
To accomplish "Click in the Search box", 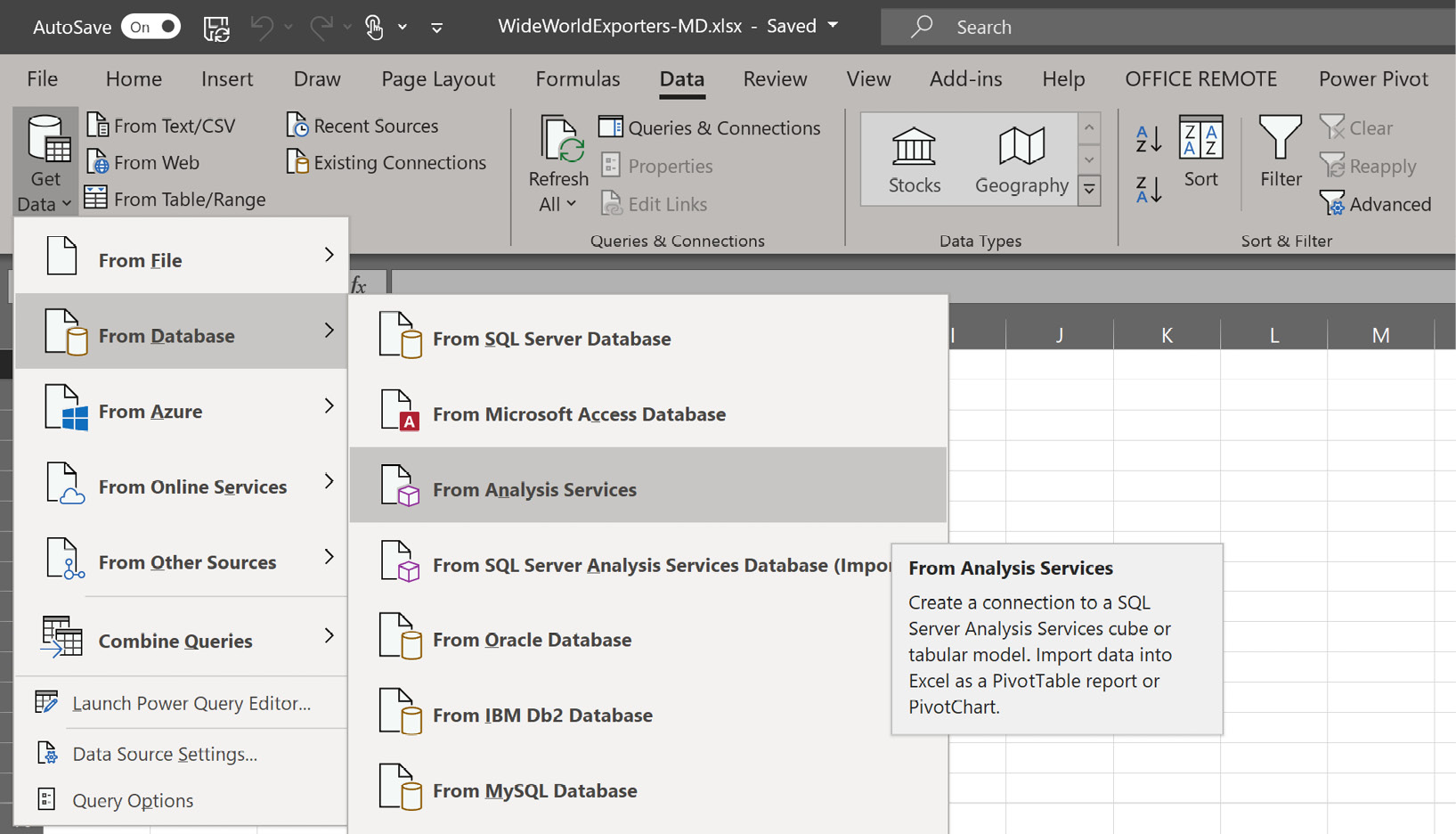I will click(1167, 27).
